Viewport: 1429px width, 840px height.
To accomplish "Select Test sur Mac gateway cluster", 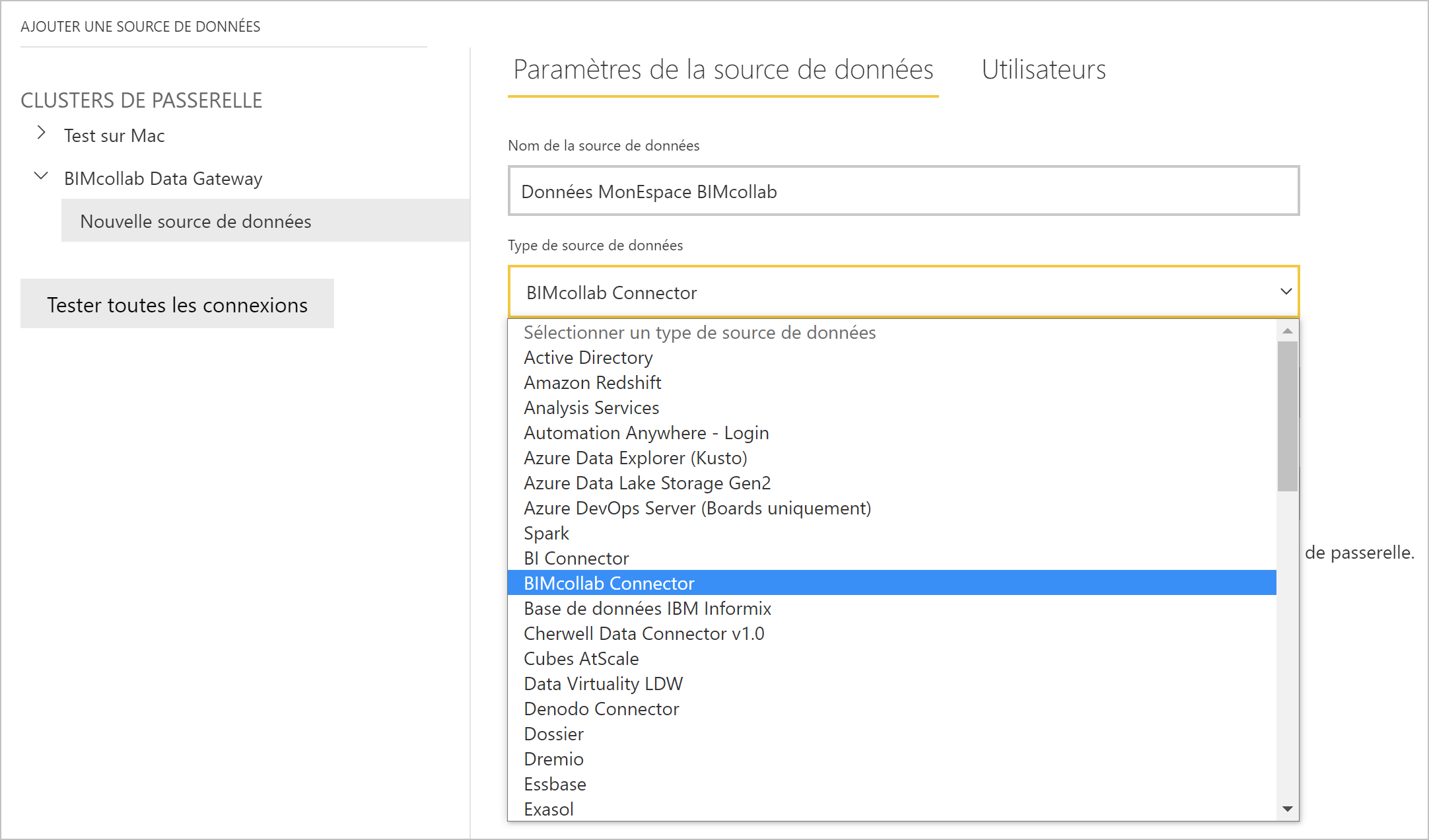I will (114, 135).
